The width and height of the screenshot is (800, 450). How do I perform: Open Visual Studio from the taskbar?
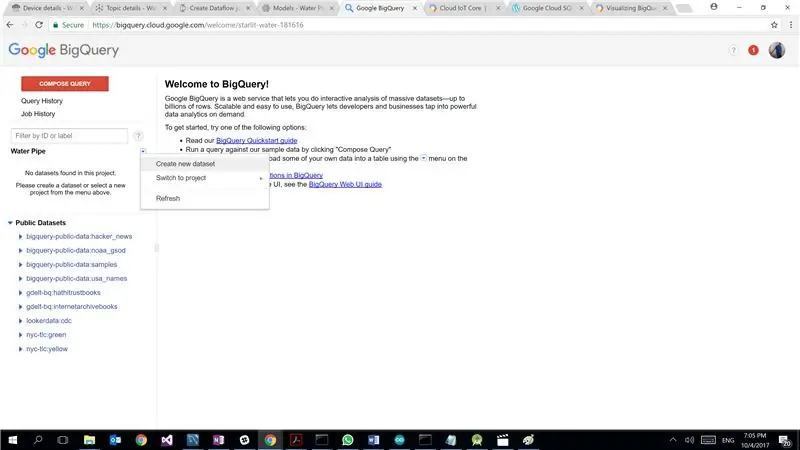(x=167, y=440)
